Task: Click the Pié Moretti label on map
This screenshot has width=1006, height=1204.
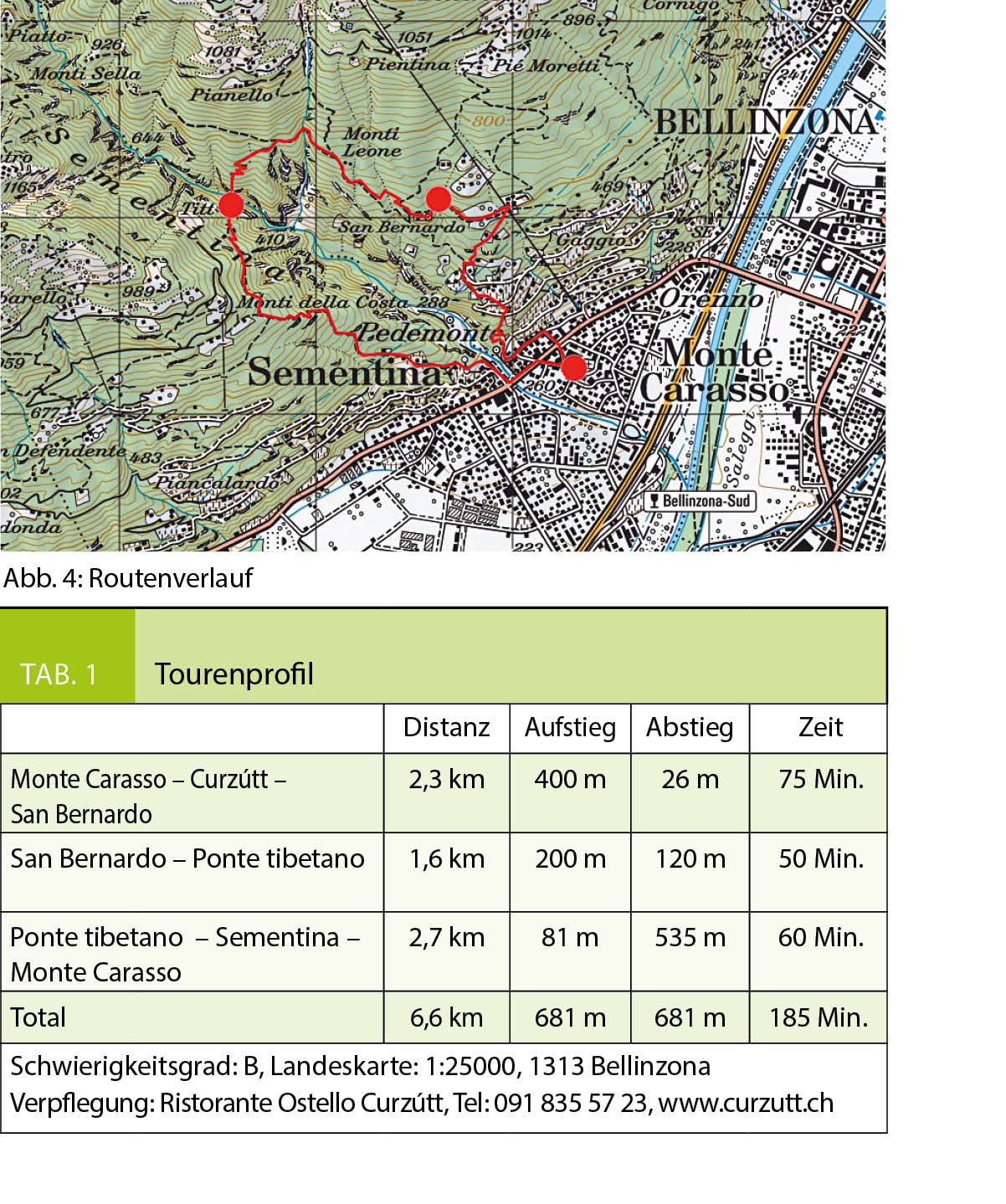Action: [x=546, y=64]
